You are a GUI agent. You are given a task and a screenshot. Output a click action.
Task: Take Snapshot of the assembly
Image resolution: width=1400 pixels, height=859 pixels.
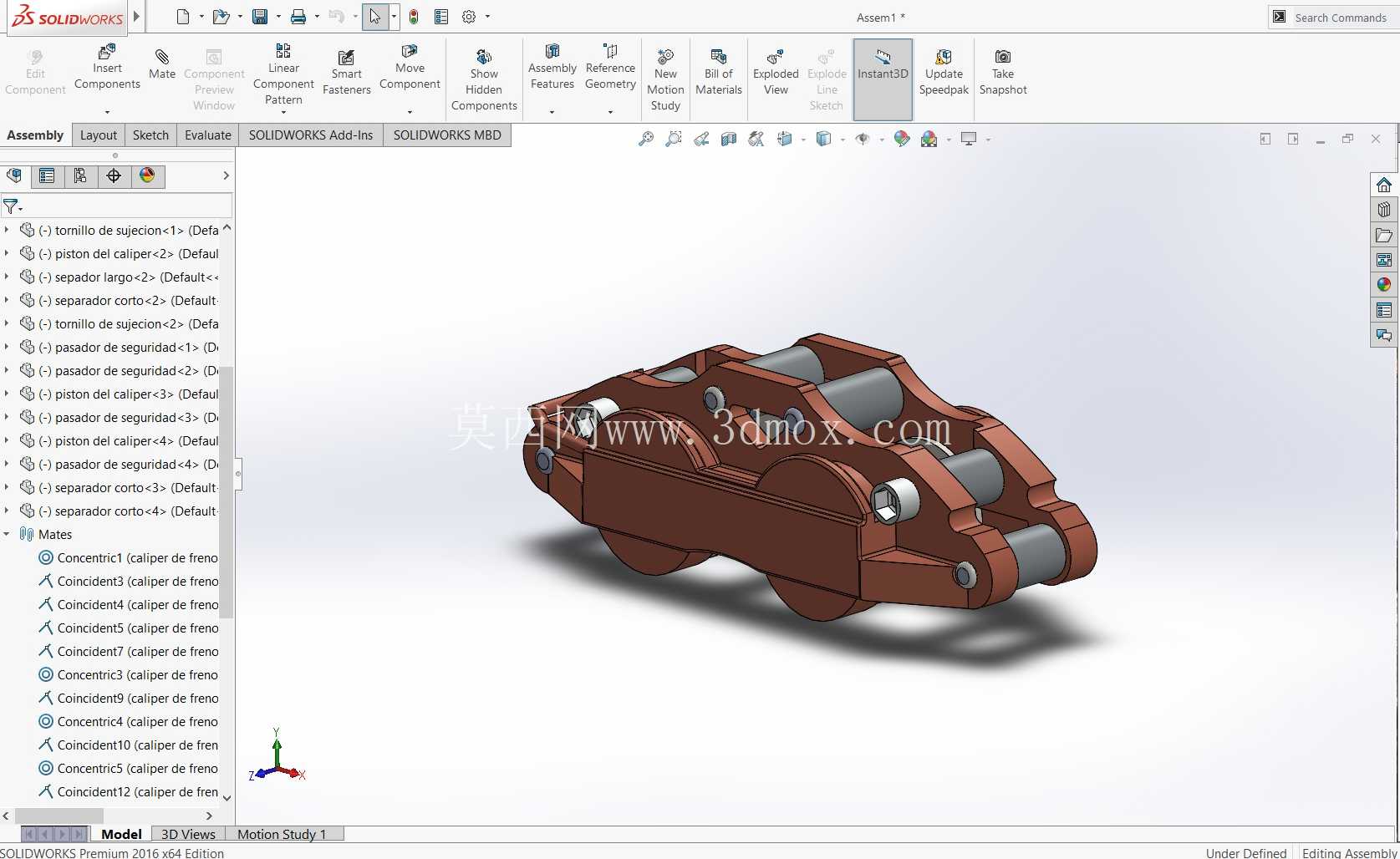pos(1002,73)
